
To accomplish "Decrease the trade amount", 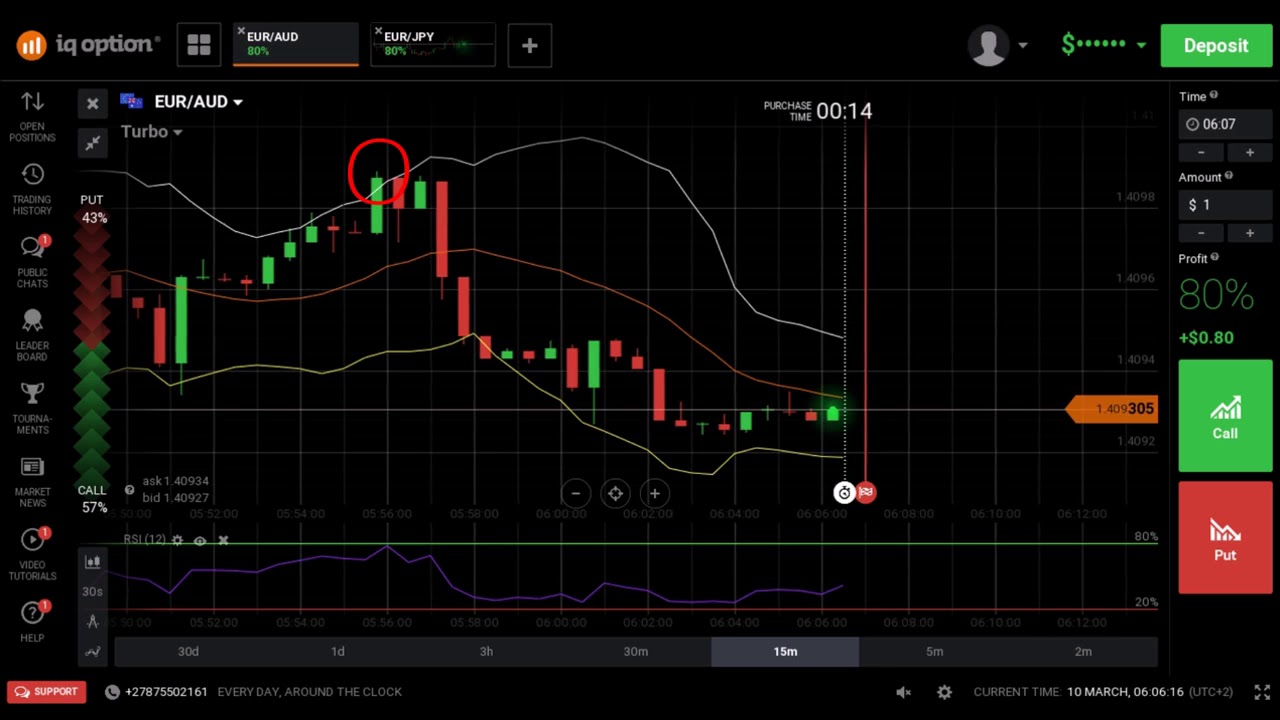I will (x=1201, y=233).
